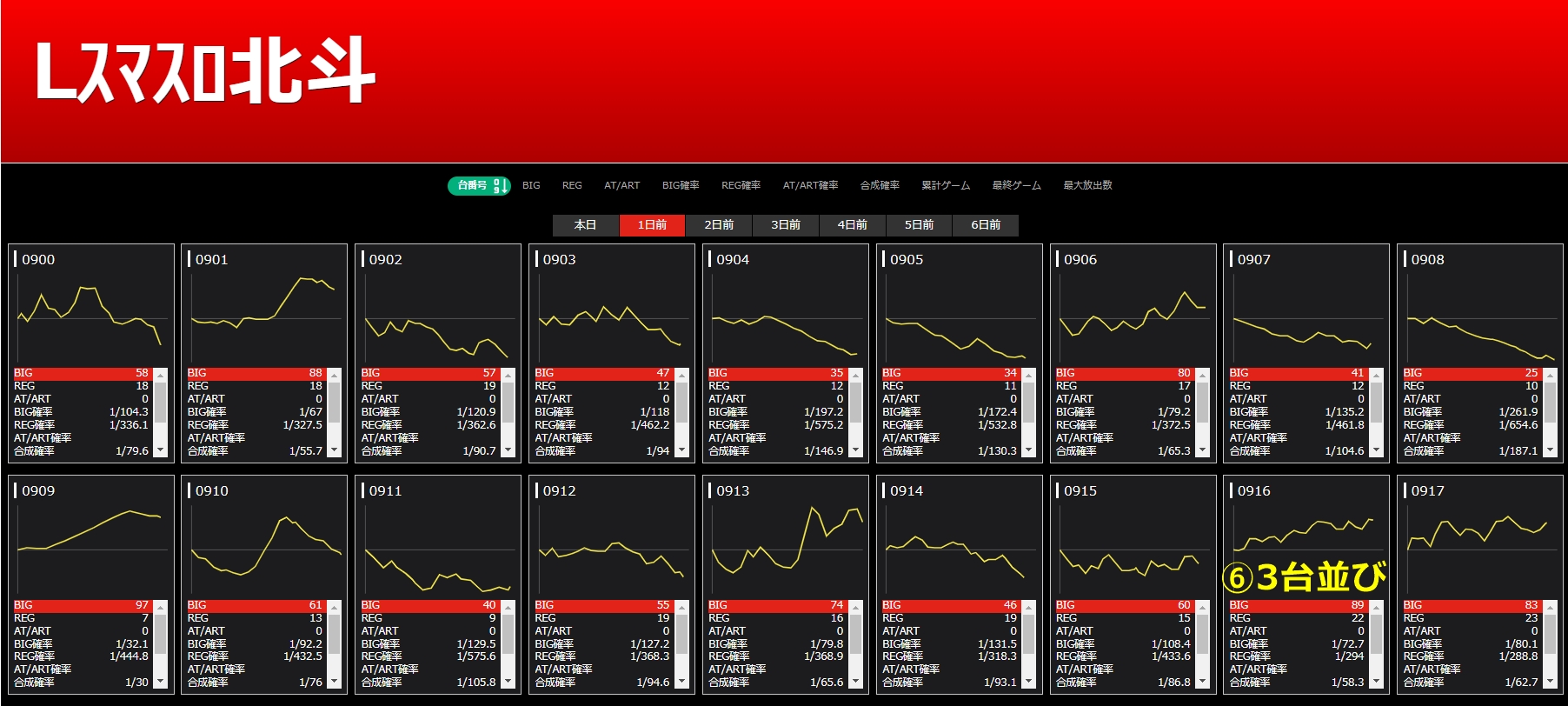Open machine 0911 graph
1568x706 pixels.
[x=439, y=549]
